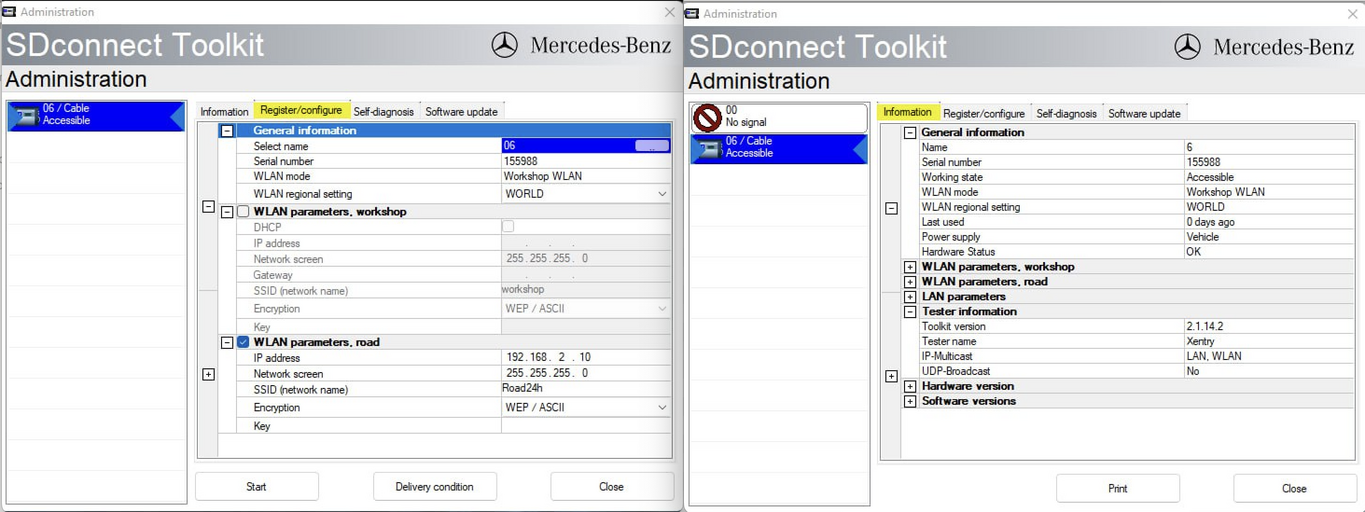Image resolution: width=1365 pixels, height=512 pixels.
Task: Open Software update tab in window with Start button
Action: [461, 111]
